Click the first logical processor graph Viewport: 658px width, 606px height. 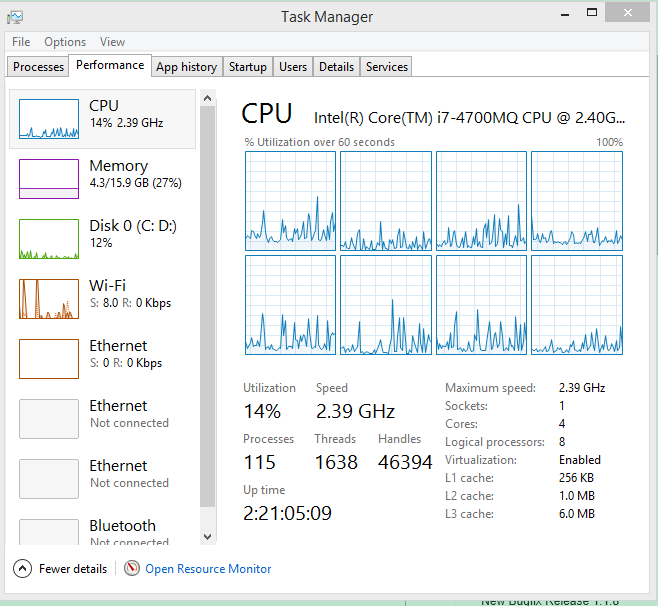[291, 201]
